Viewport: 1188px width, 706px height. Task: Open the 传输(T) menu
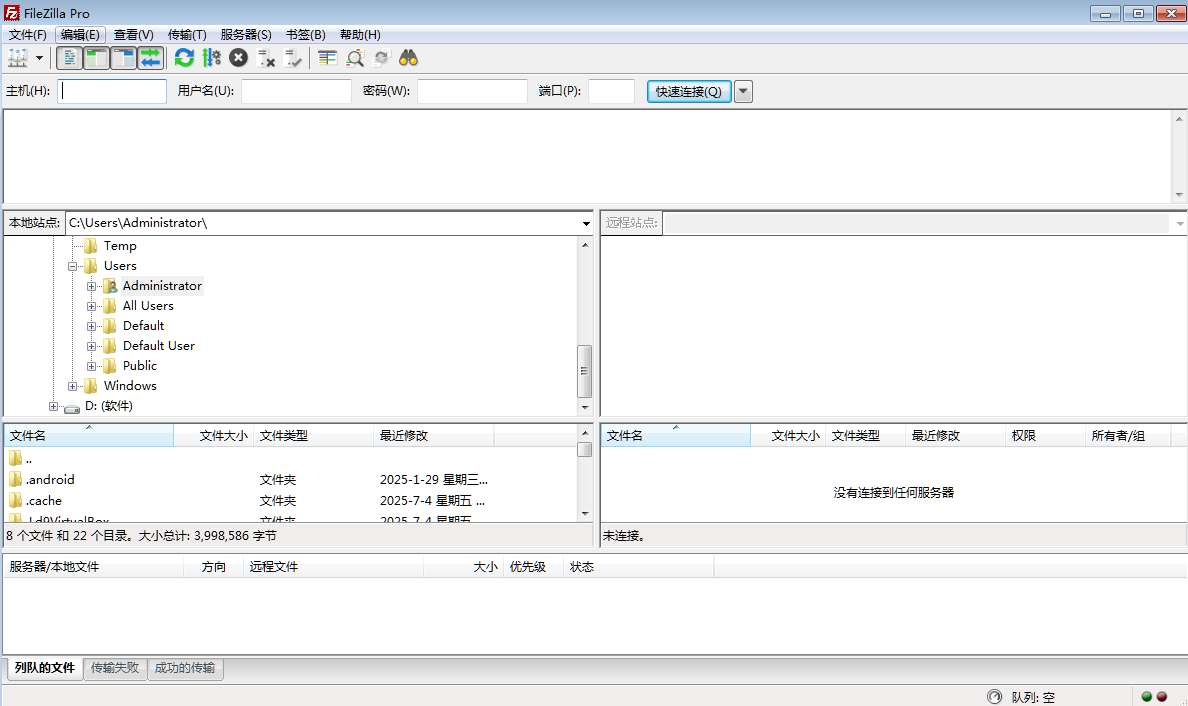point(186,34)
